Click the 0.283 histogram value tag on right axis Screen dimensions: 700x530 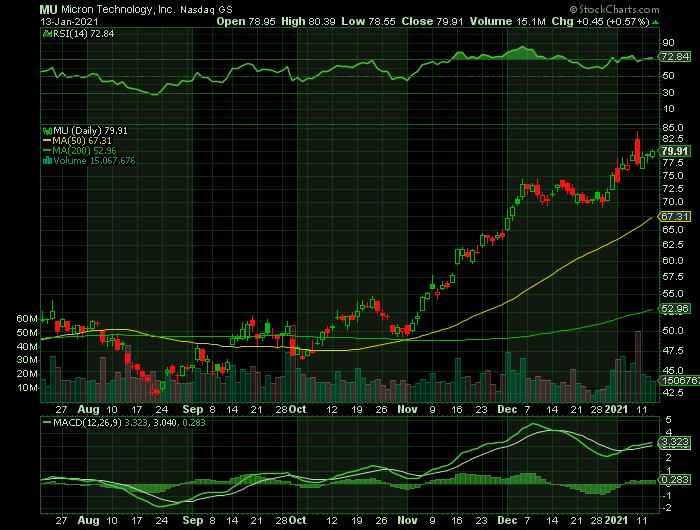point(674,480)
